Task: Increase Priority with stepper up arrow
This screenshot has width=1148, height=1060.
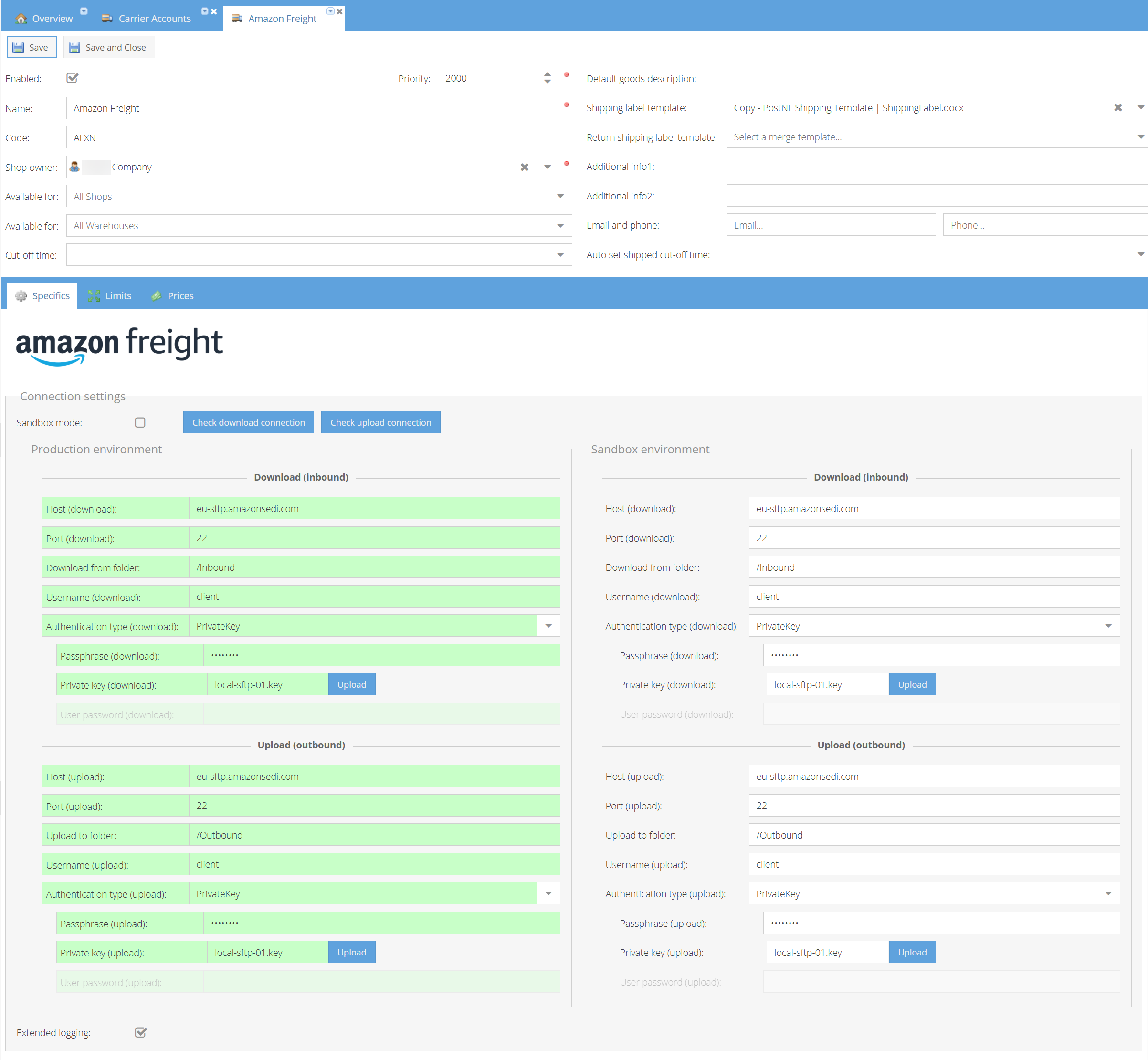Action: (x=548, y=74)
